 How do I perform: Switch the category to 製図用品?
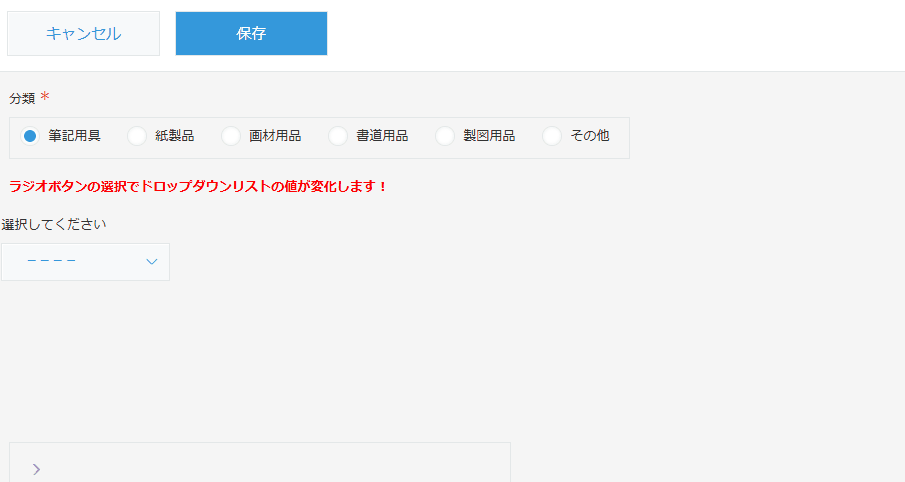pos(488,136)
